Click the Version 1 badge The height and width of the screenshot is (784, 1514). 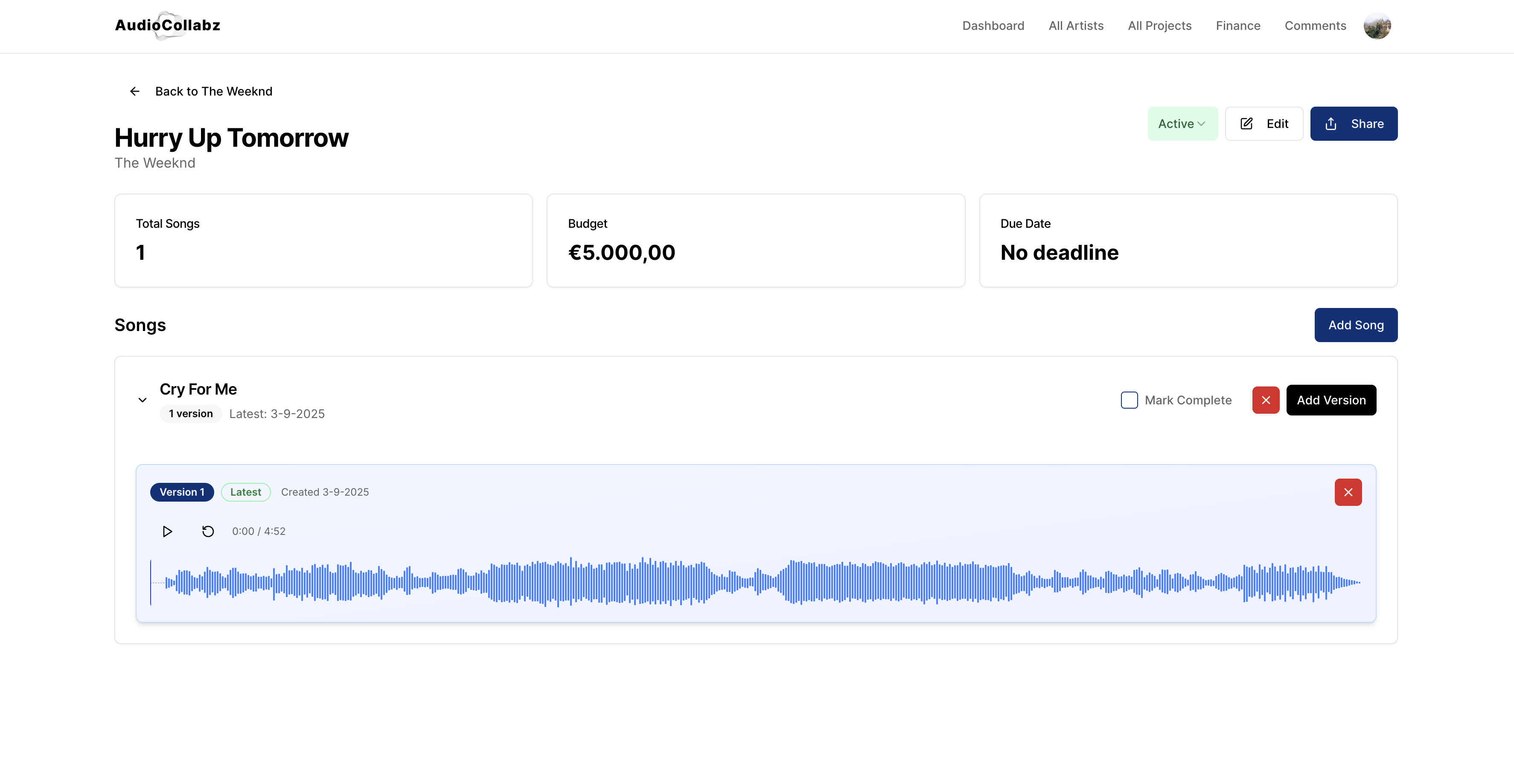(182, 492)
